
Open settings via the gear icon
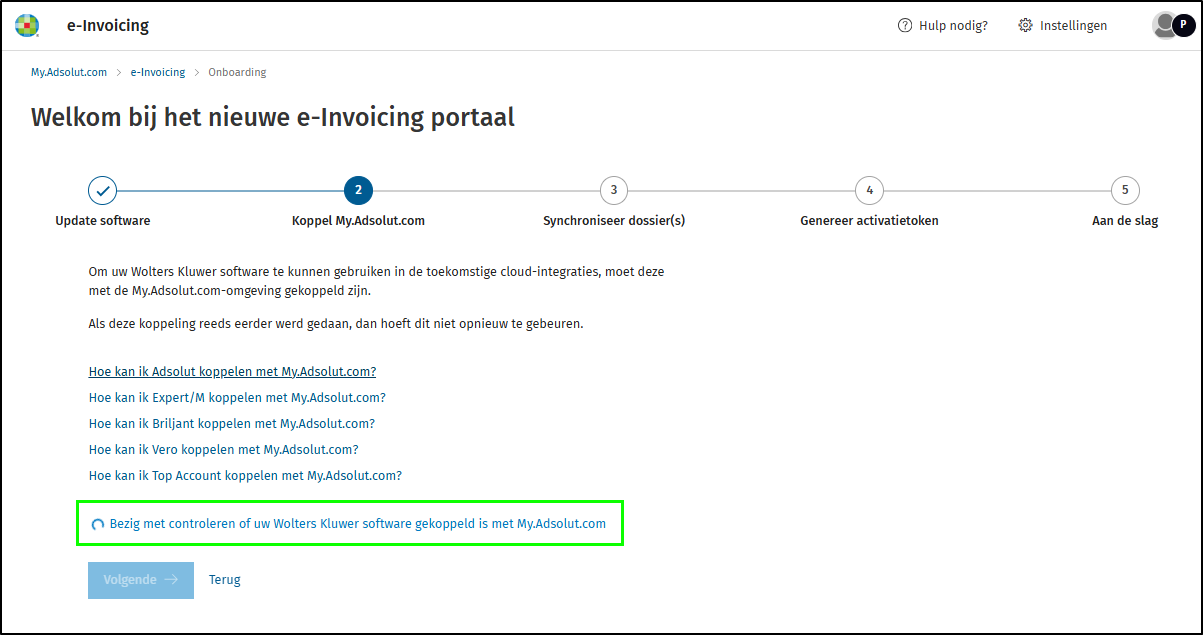[1025, 26]
